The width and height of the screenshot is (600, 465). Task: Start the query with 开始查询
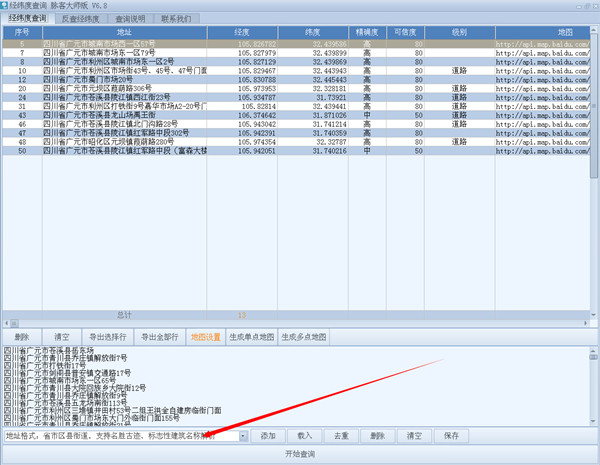tap(300, 454)
